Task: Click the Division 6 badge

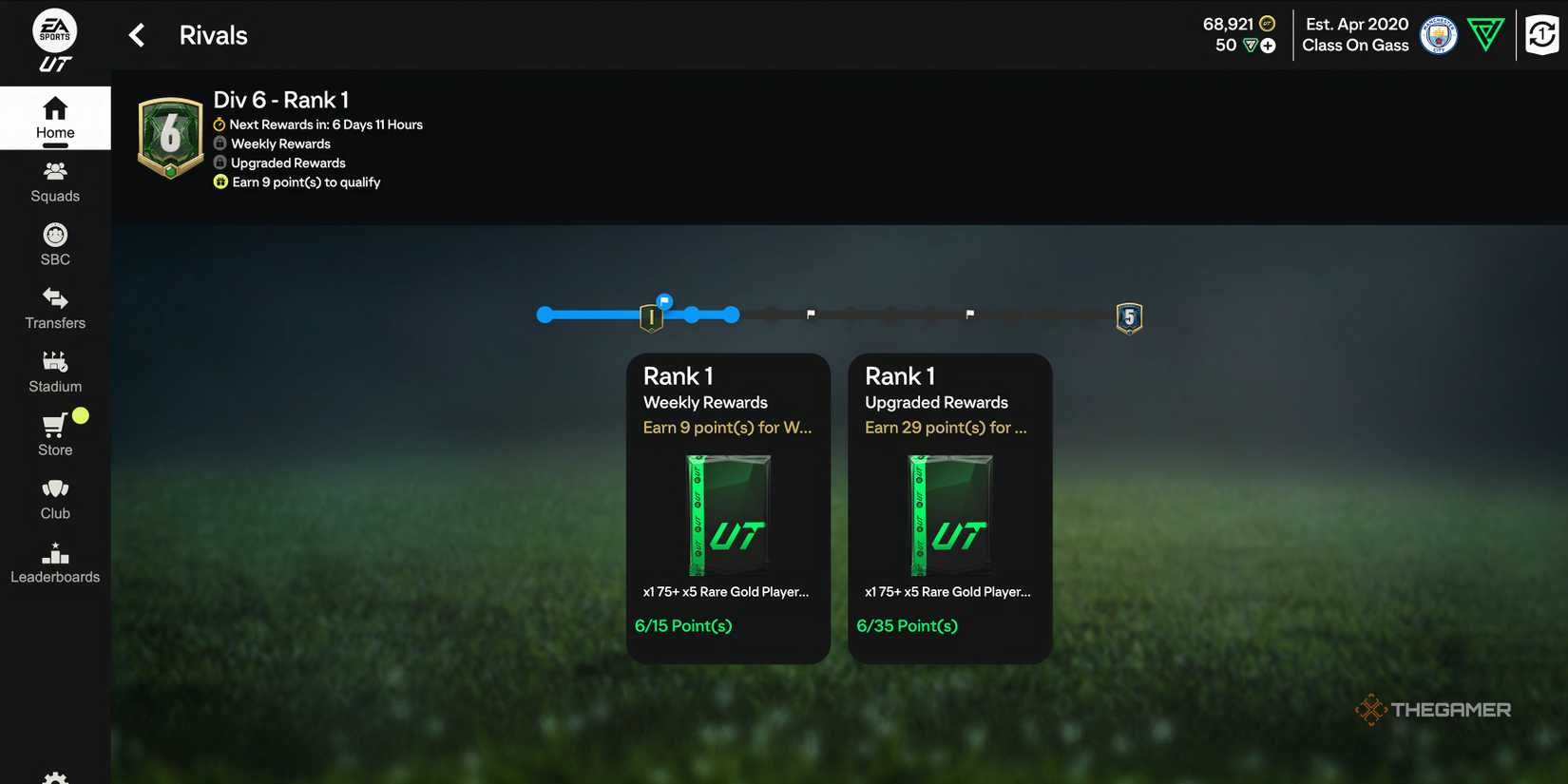Action: pyautogui.click(x=170, y=138)
